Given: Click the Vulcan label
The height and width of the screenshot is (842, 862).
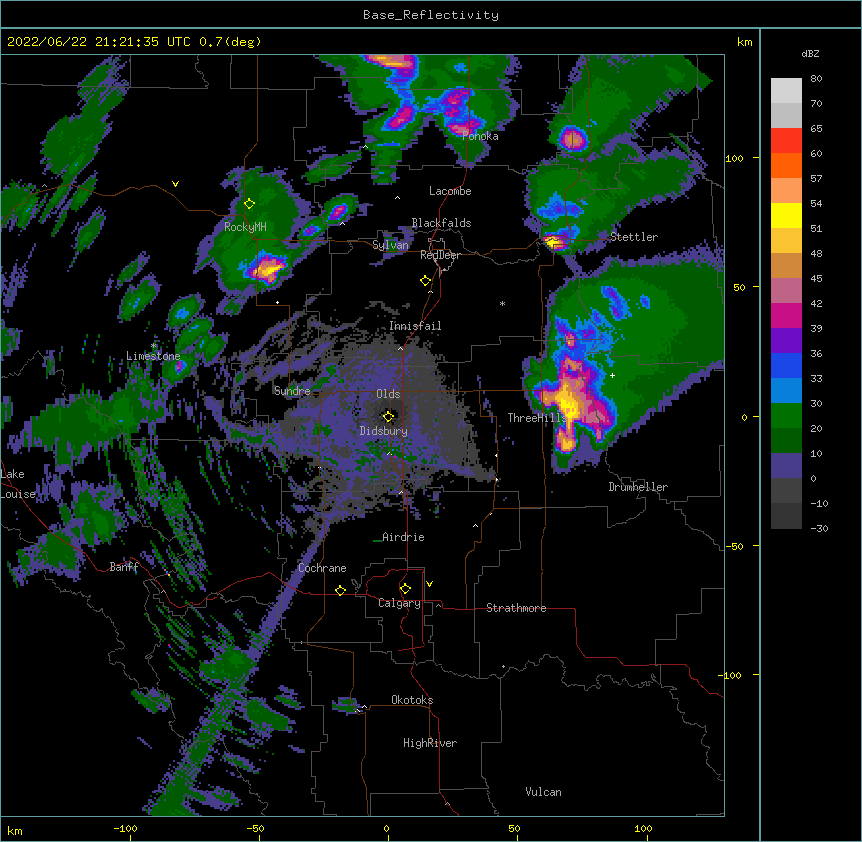Looking at the screenshot, I should tap(543, 792).
